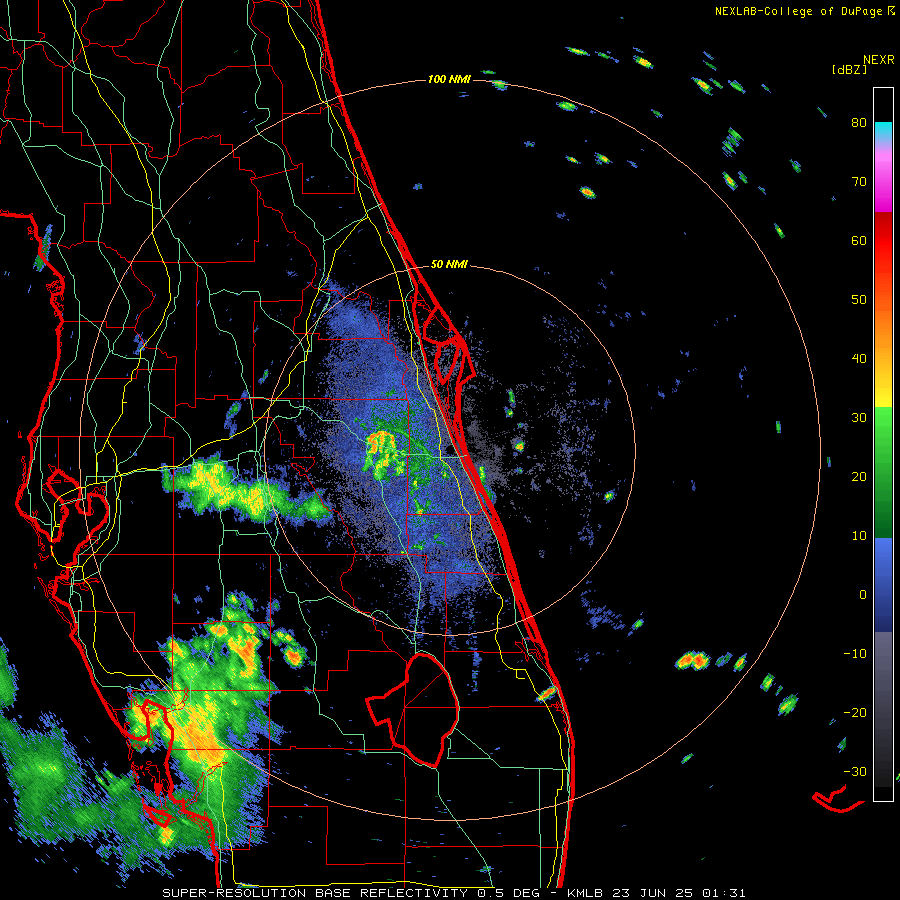Viewport: 900px width, 900px height.
Task: Select the 50 NMI range ring label
Action: (x=449, y=265)
